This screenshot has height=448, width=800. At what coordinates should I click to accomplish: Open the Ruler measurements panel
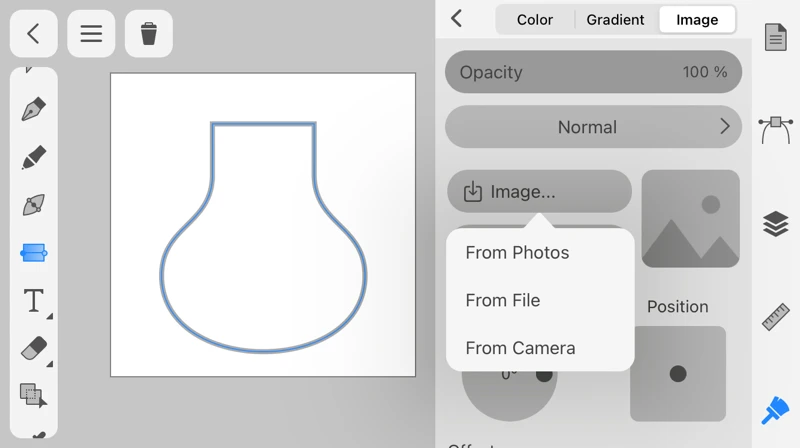pyautogui.click(x=776, y=317)
